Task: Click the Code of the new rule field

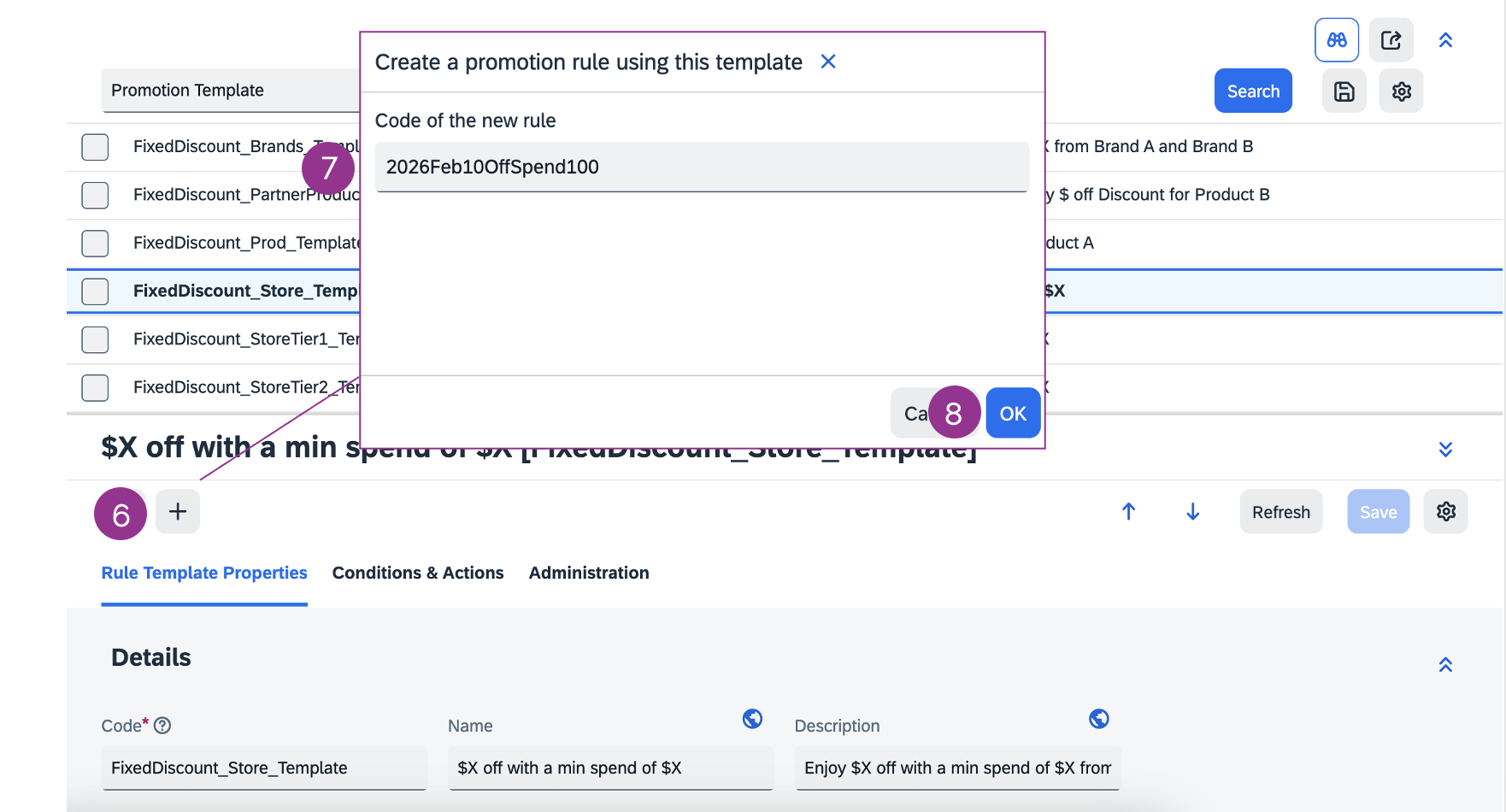Action: (702, 168)
